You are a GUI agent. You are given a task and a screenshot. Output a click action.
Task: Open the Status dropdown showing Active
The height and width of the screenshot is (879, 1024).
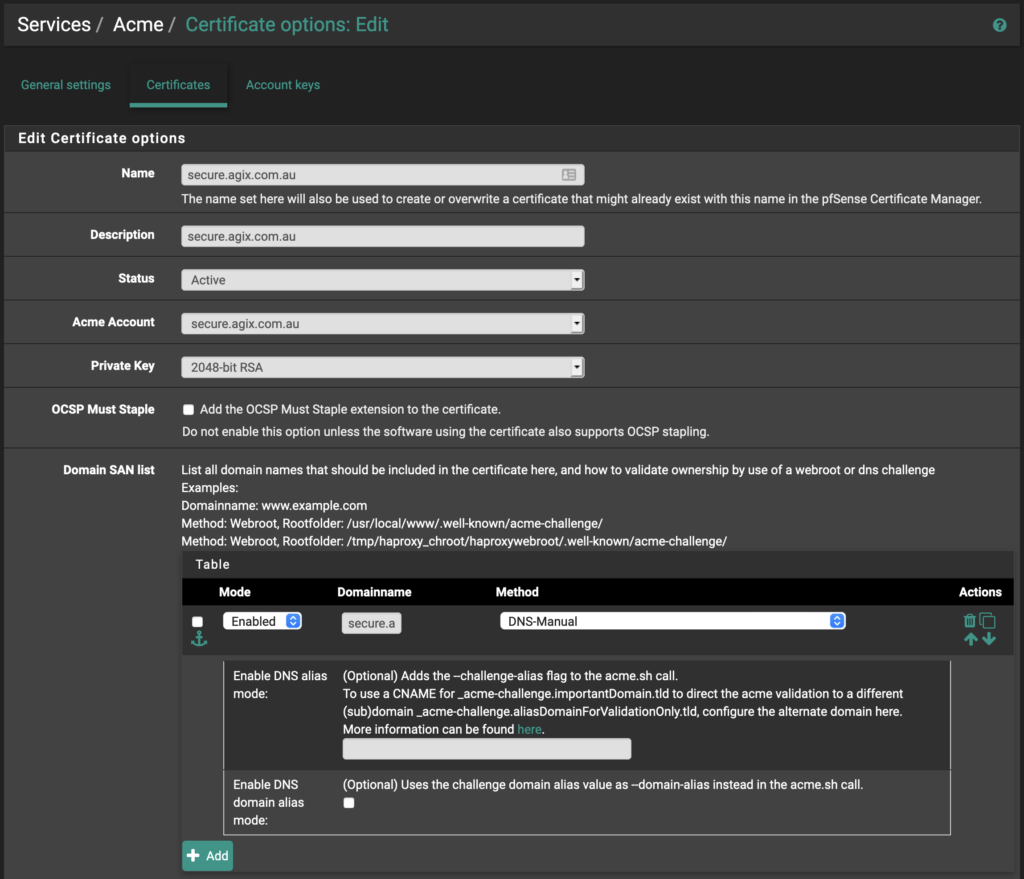(382, 280)
